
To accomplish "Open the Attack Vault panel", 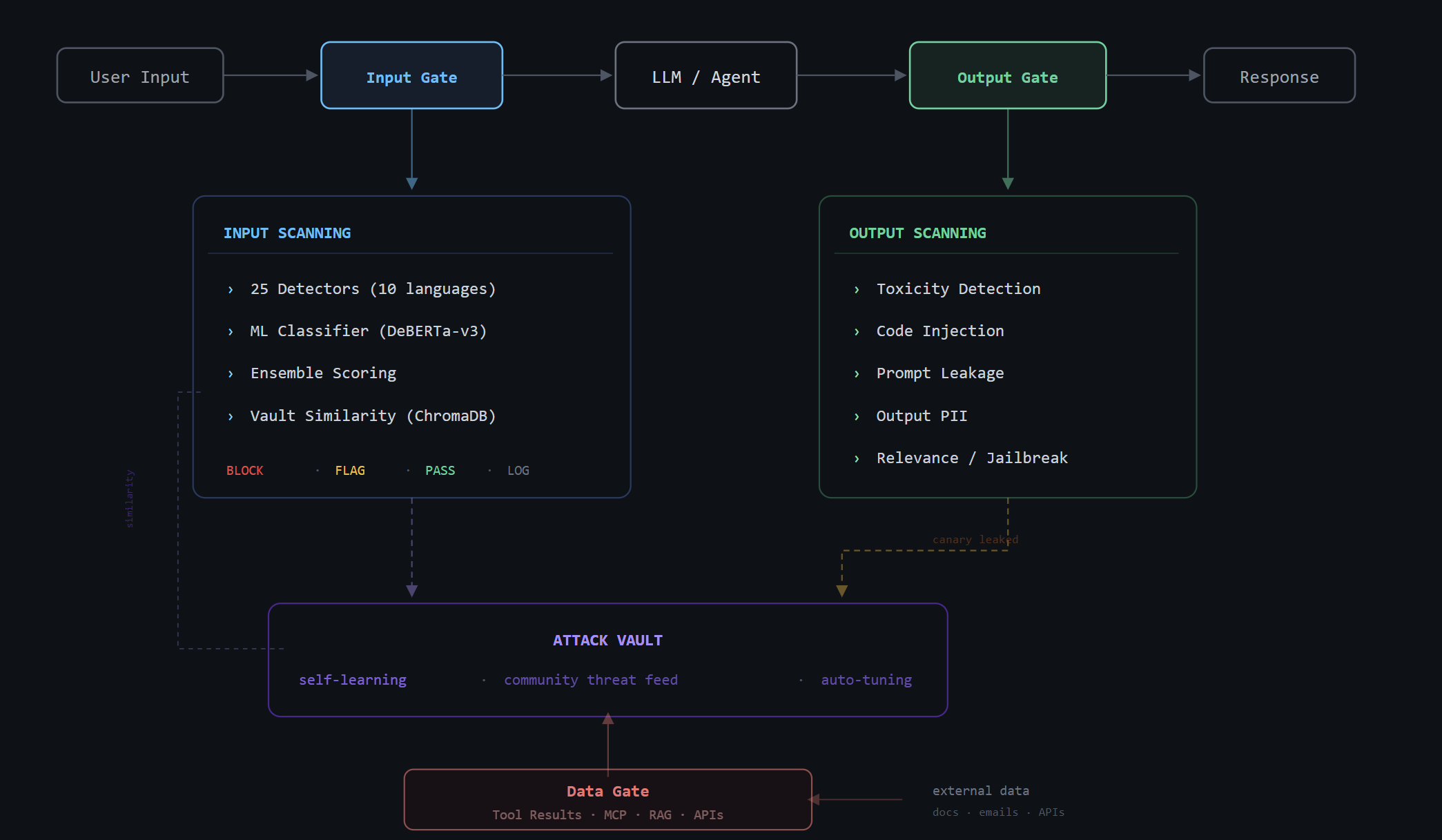I will pyautogui.click(x=607, y=640).
